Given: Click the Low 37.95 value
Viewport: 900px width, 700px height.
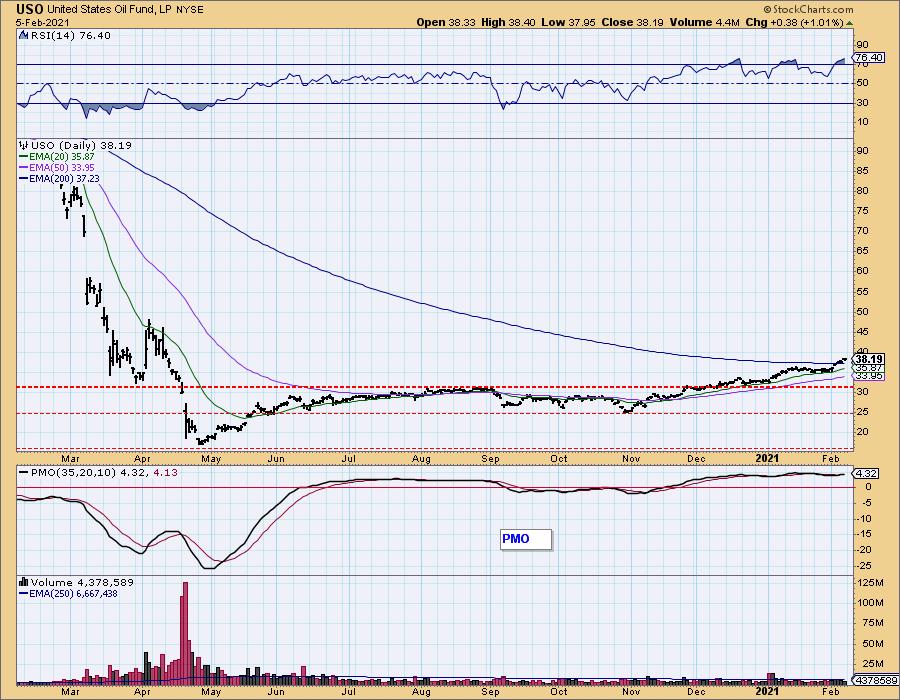Looking at the screenshot, I should pyautogui.click(x=569, y=23).
